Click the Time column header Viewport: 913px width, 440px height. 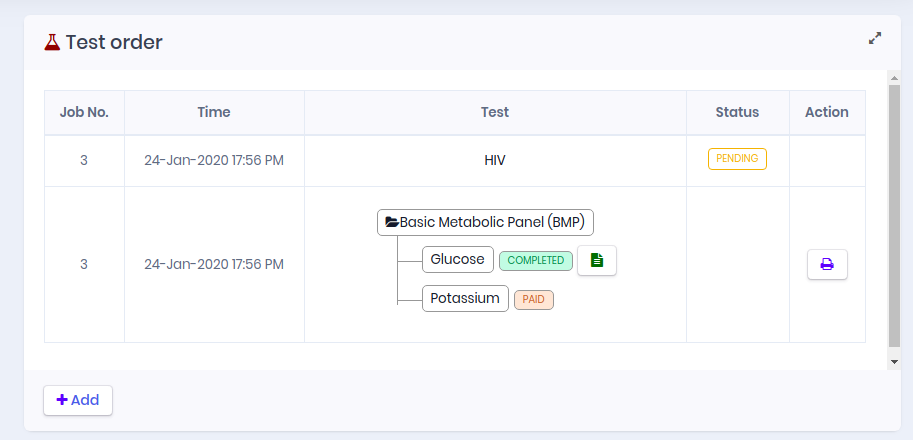214,112
